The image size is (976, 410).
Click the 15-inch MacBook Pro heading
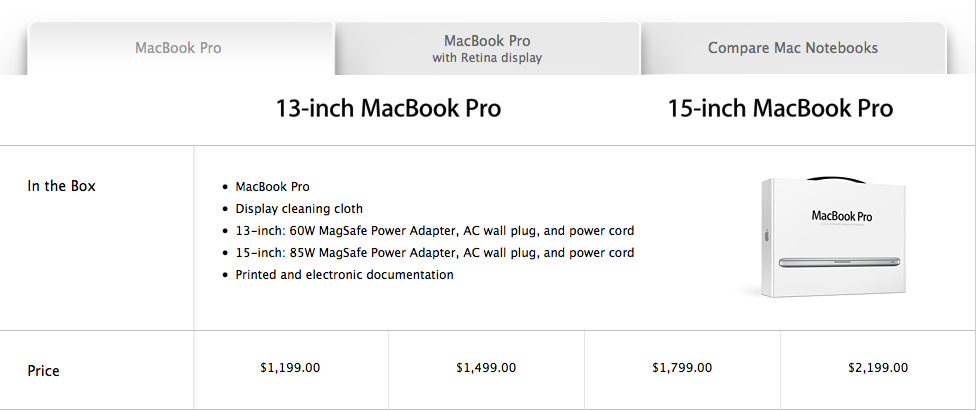pos(780,108)
